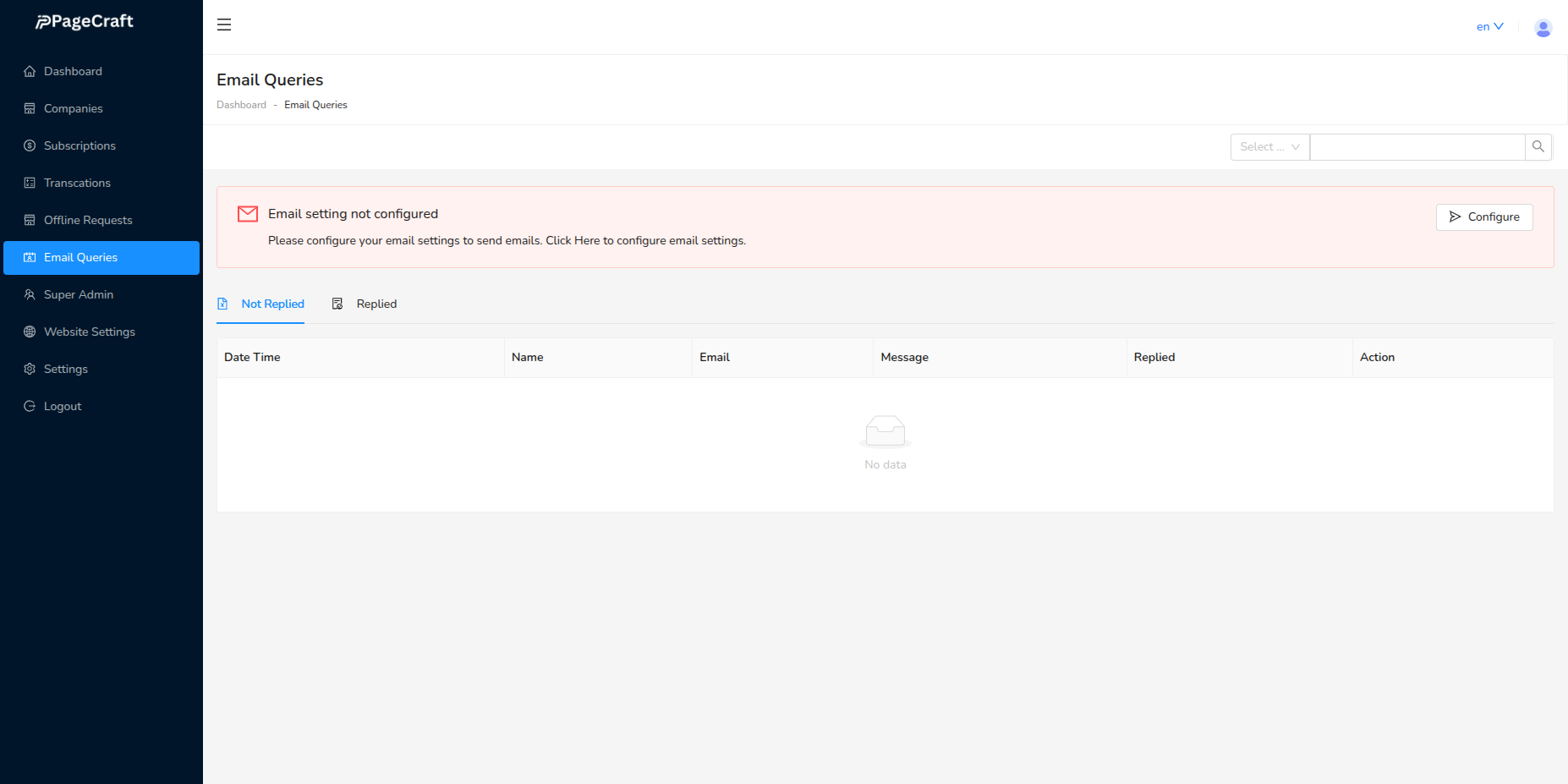
Task: Click the red envelope alert icon
Action: point(248,214)
